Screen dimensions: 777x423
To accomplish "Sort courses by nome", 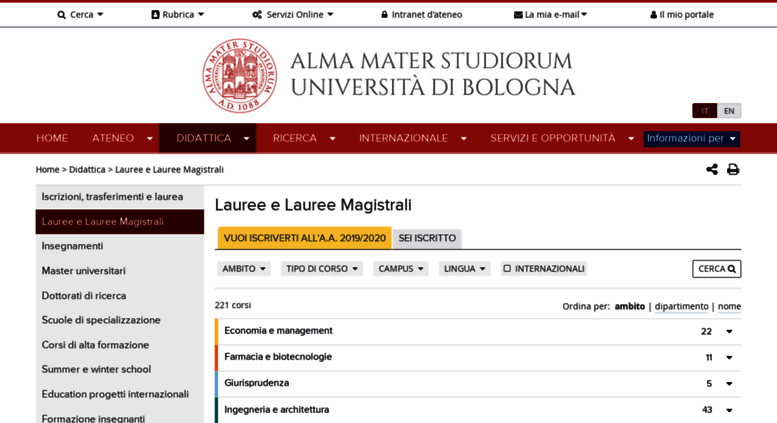I will pos(729,306).
